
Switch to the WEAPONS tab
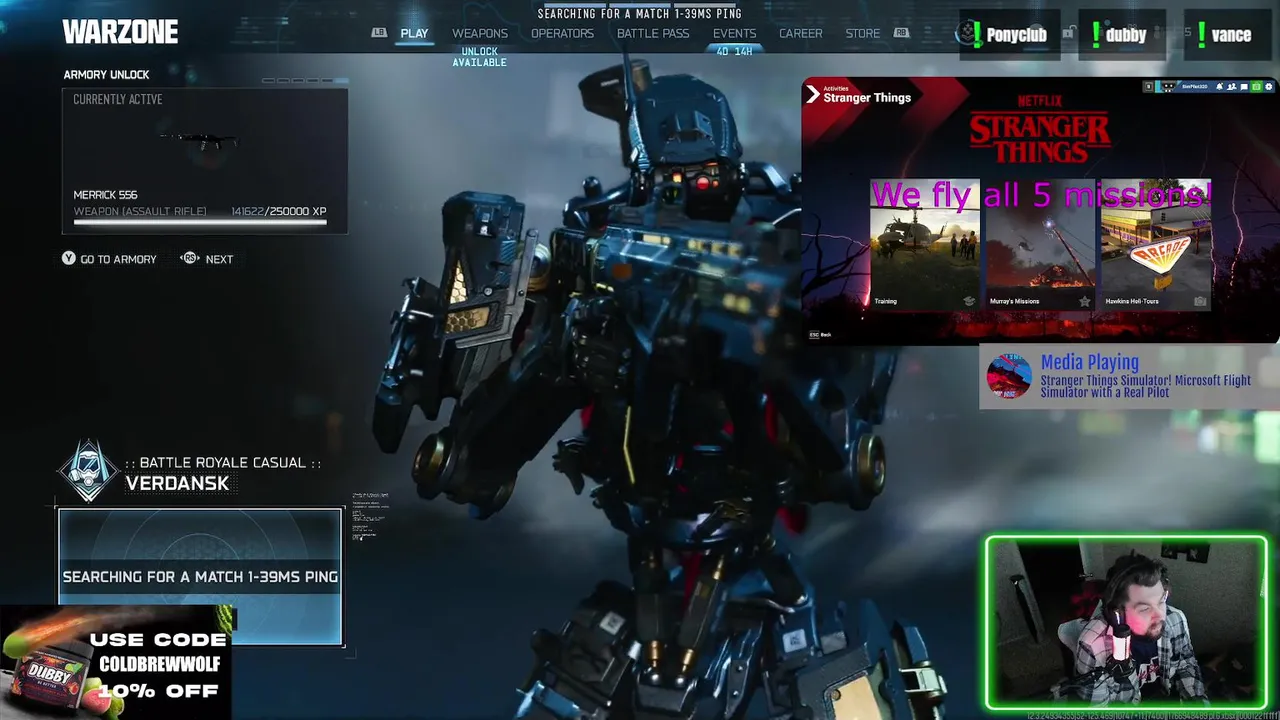480,33
